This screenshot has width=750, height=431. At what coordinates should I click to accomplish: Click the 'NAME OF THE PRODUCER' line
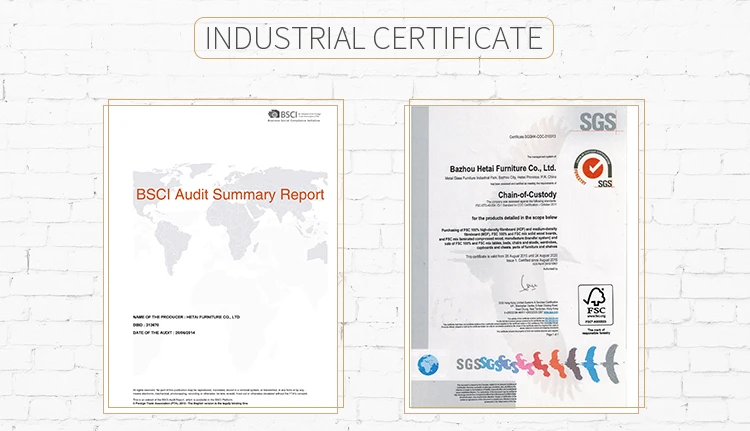coord(186,317)
